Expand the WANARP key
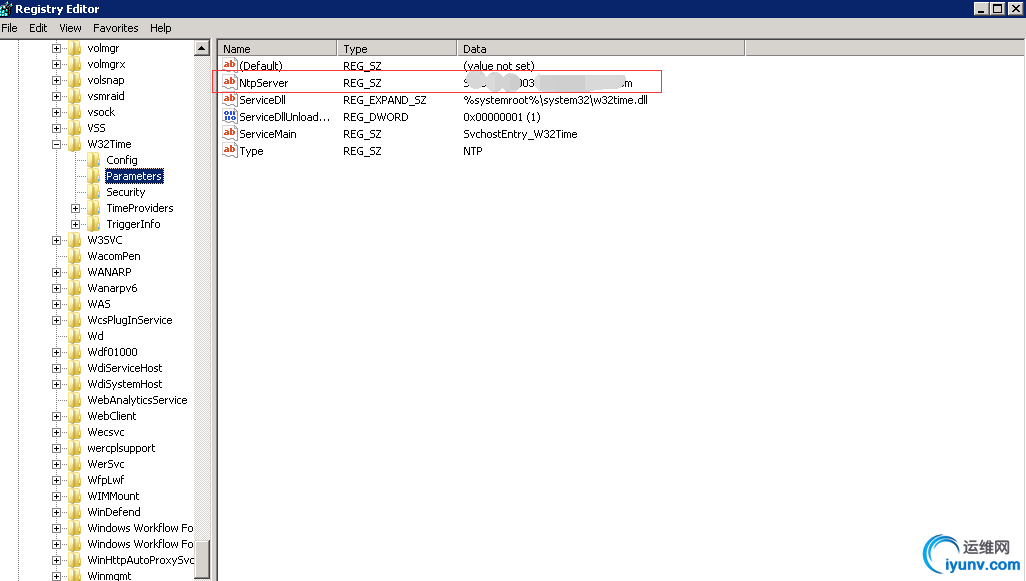The height and width of the screenshot is (581, 1026). pos(56,273)
